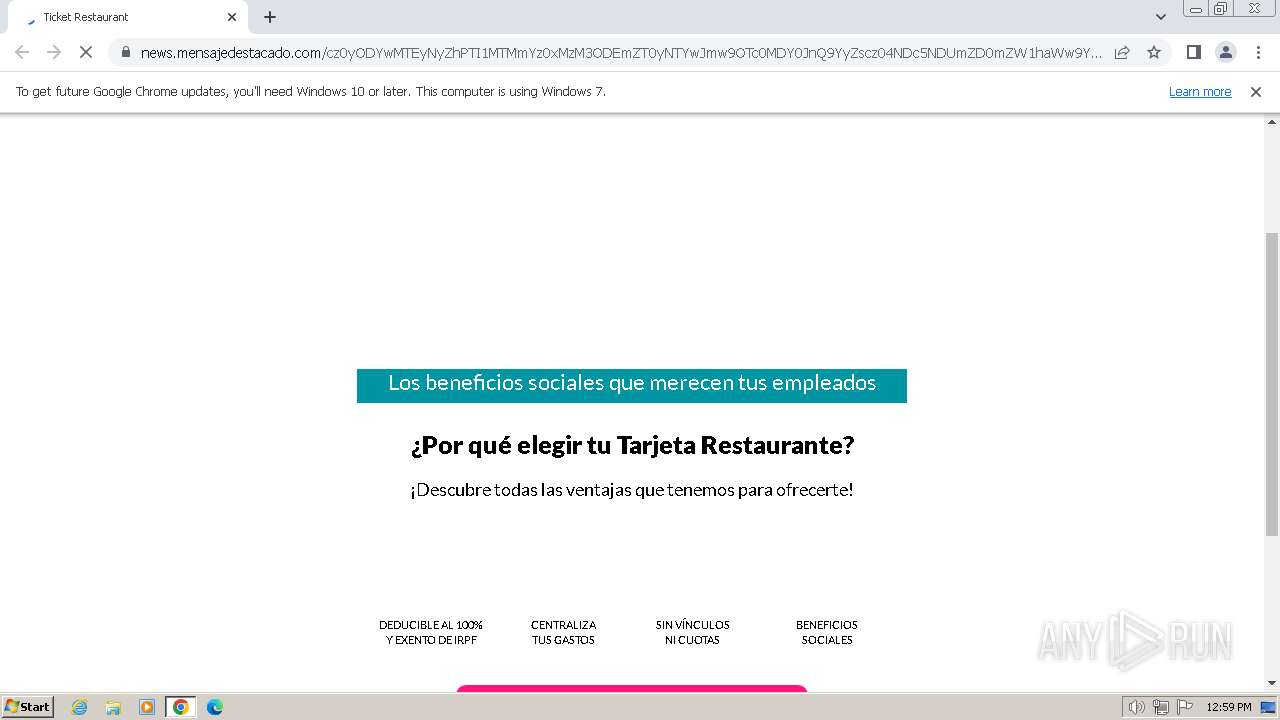Click scrollbar up arrow
The image size is (1280, 720).
1272,121
